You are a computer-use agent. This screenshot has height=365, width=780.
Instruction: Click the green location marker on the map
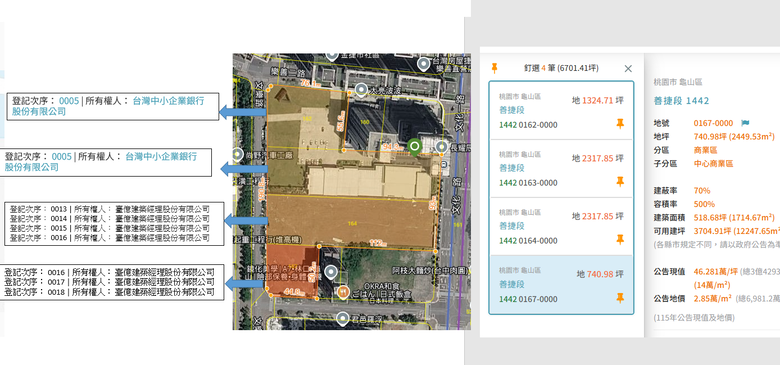pyautogui.click(x=414, y=147)
